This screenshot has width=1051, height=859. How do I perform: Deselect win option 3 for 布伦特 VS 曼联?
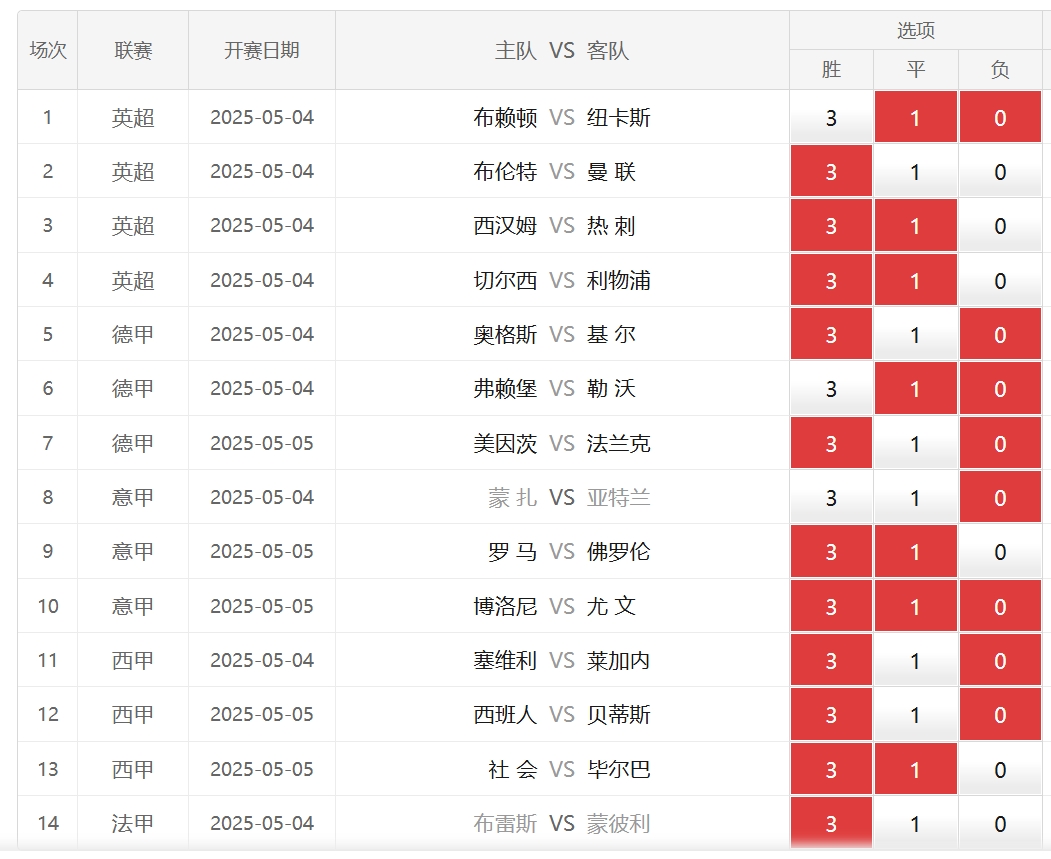(831, 172)
